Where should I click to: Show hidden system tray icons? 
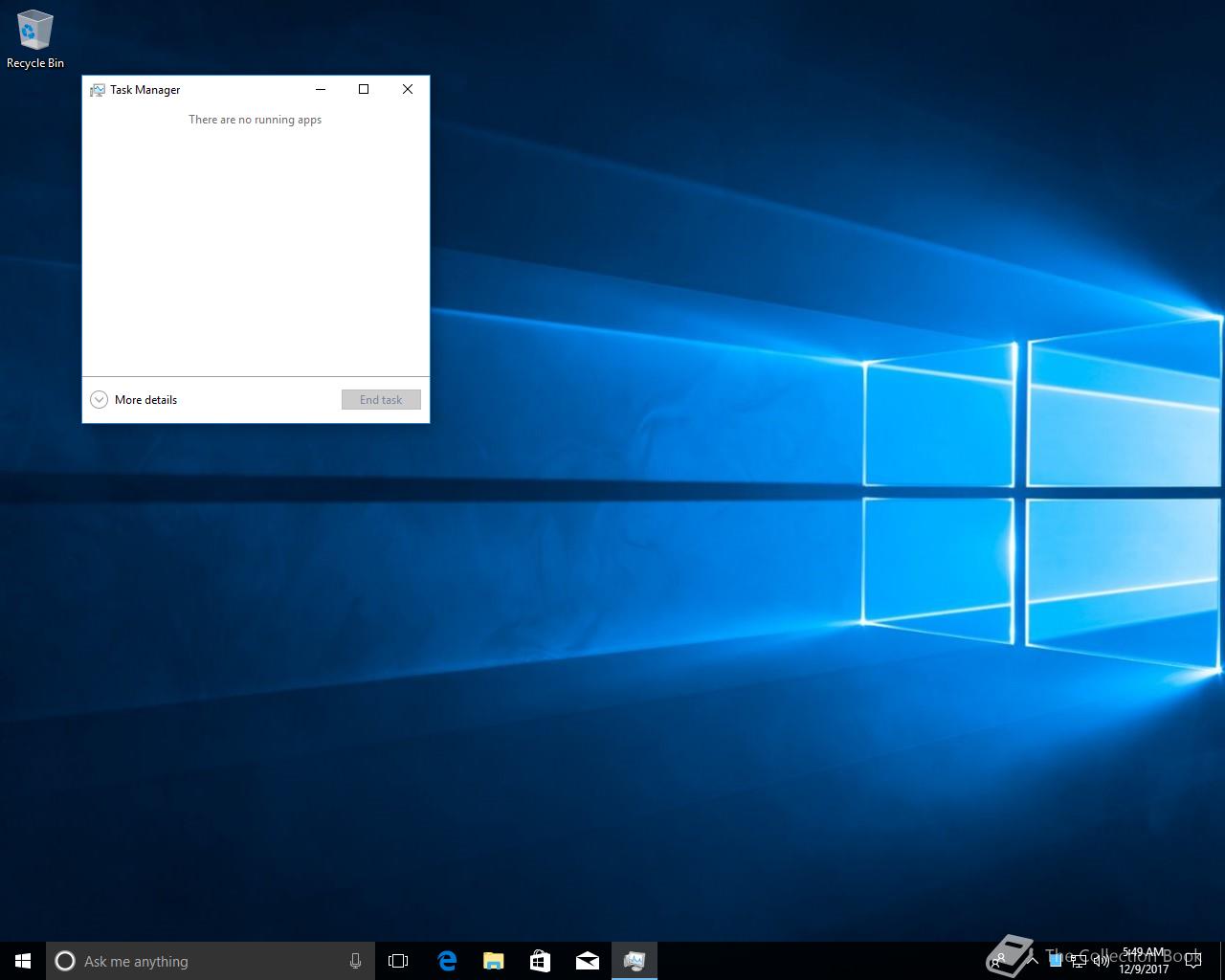click(1034, 961)
